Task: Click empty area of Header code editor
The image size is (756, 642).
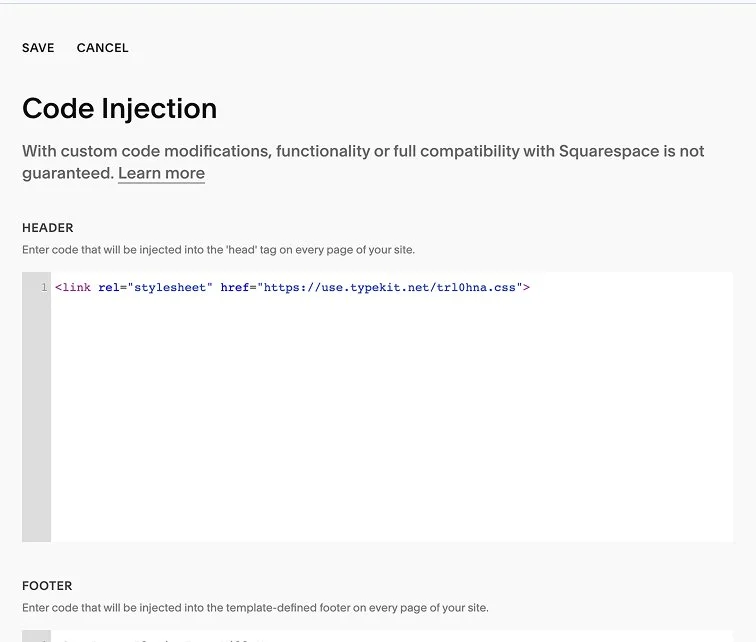Action: click(390, 420)
